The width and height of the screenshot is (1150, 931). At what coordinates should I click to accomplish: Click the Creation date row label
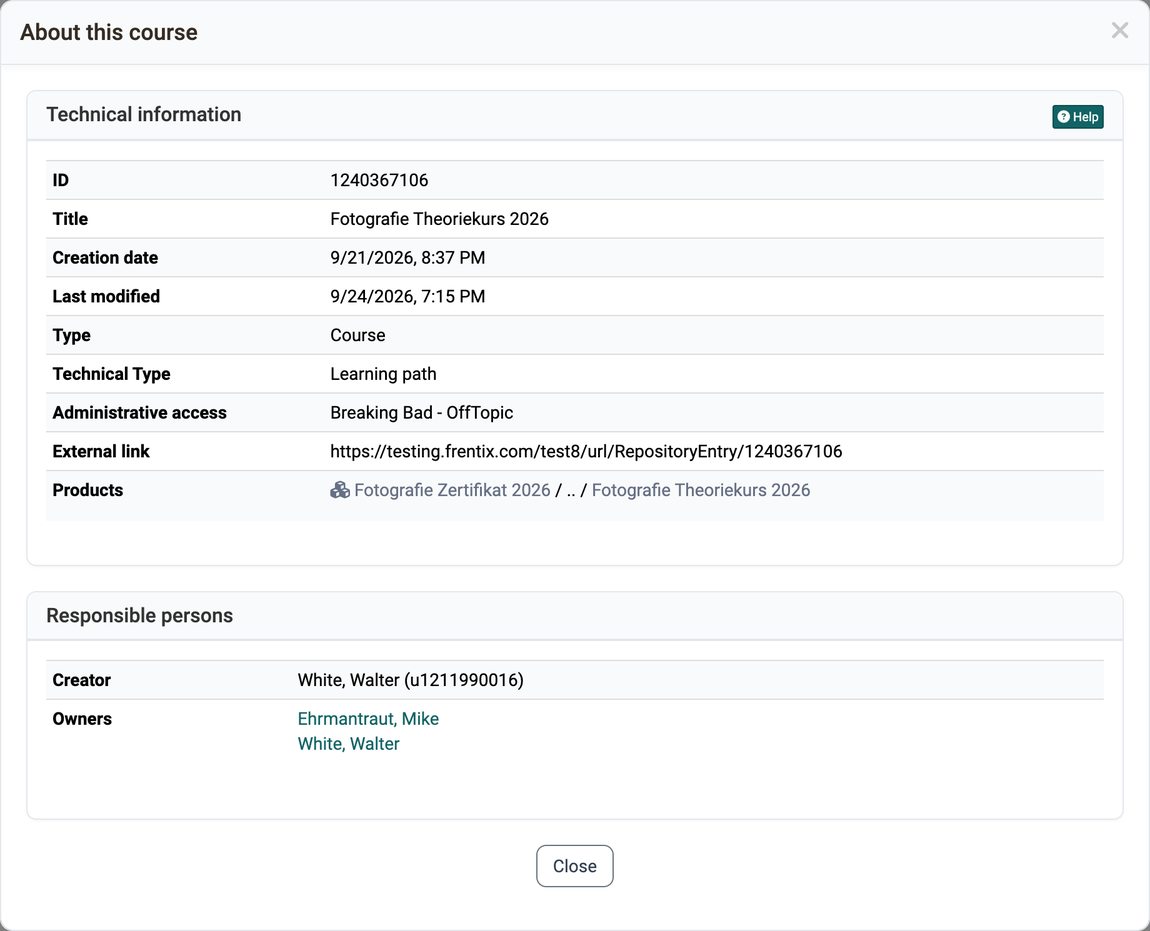(x=105, y=258)
